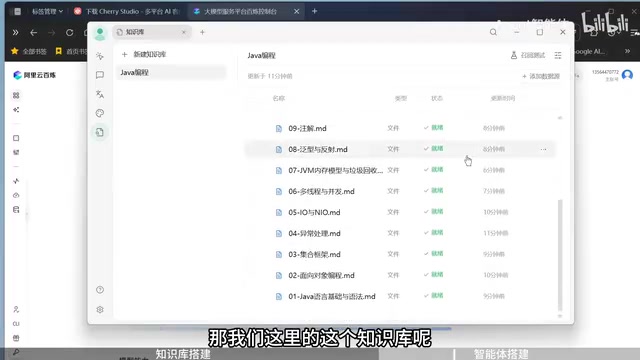Expand the browser sidebar double-chevron at left
The image size is (640, 360).
coord(16,32)
